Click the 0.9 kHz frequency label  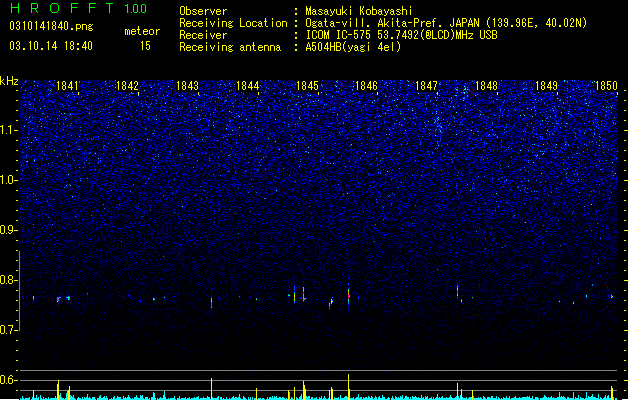point(9,230)
